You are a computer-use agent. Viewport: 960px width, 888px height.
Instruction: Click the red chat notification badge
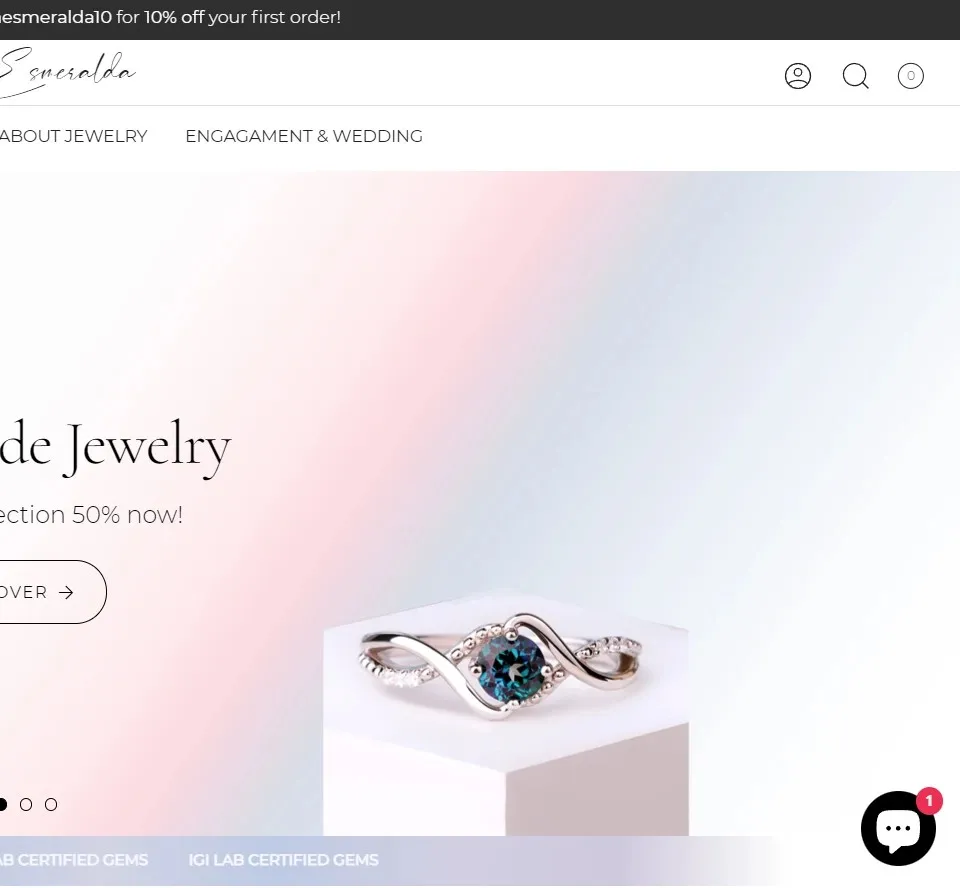929,800
